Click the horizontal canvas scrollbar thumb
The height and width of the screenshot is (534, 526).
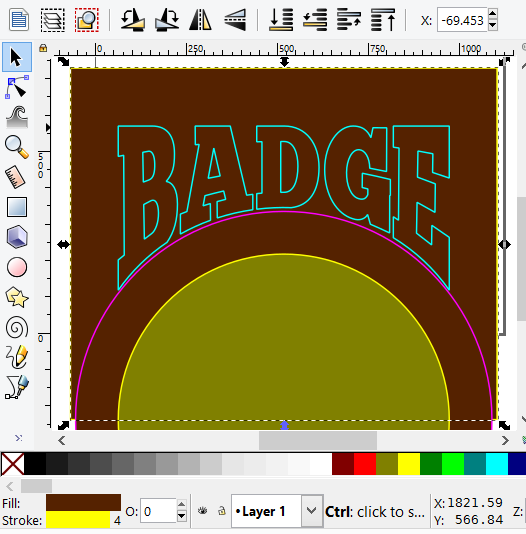coord(318,440)
